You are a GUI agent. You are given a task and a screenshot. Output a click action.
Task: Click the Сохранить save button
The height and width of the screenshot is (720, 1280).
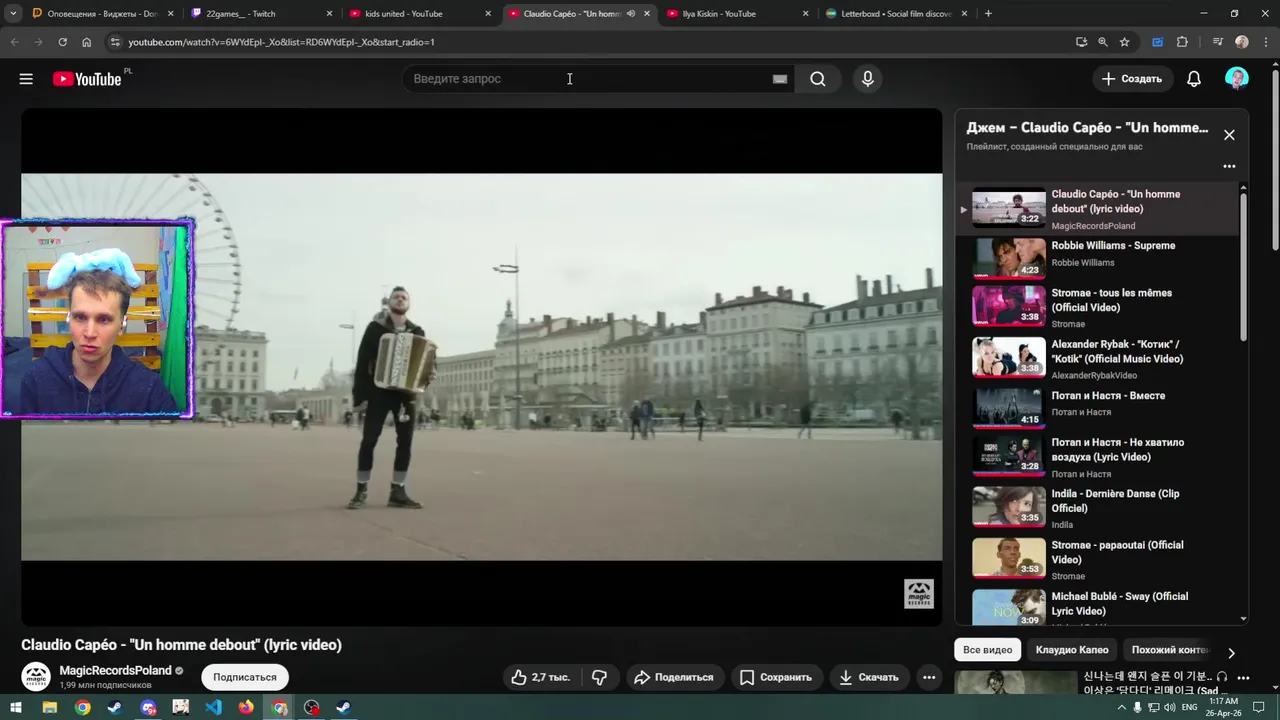[x=775, y=677]
